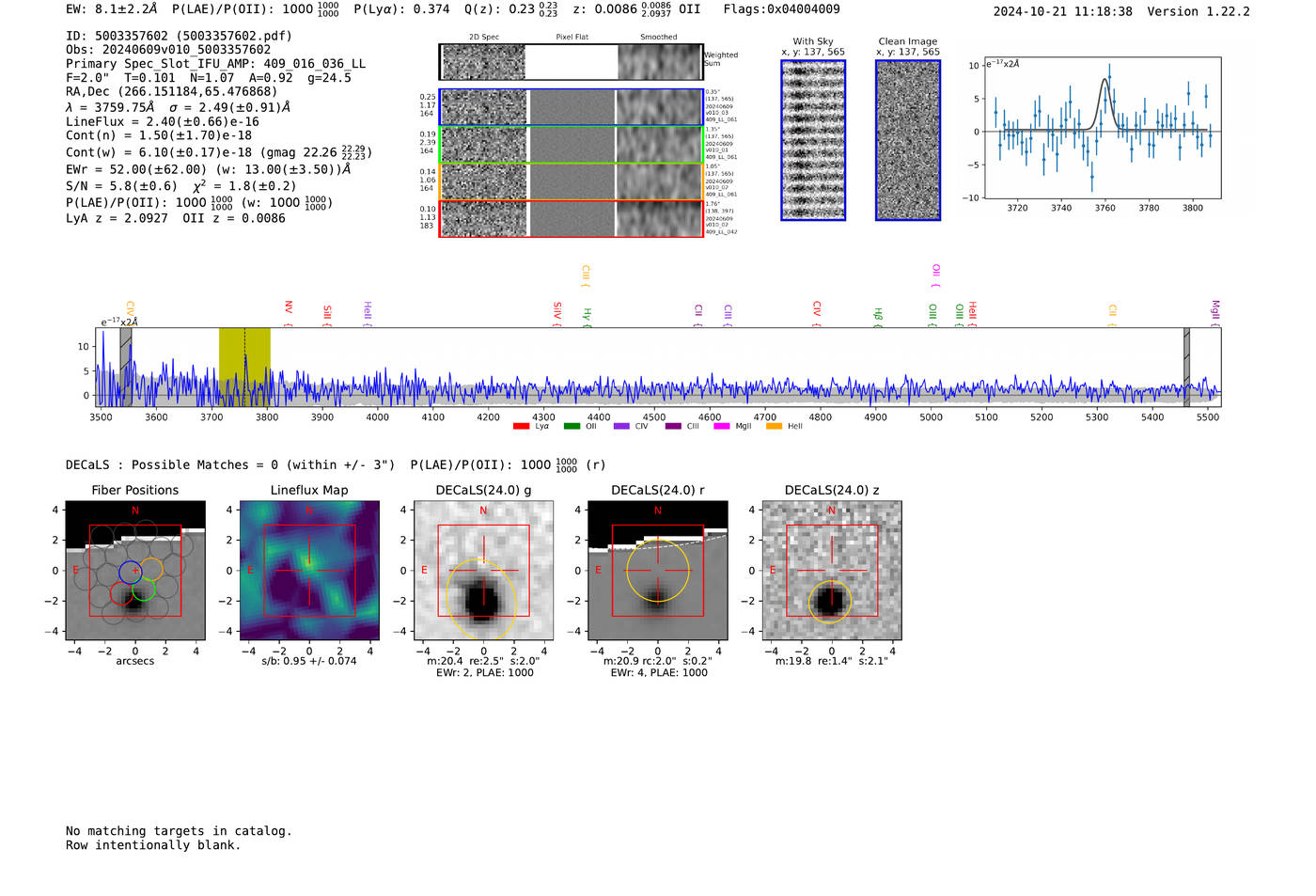The height and width of the screenshot is (896, 1316).
Task: Select the Clean Image panel
Action: (908, 140)
